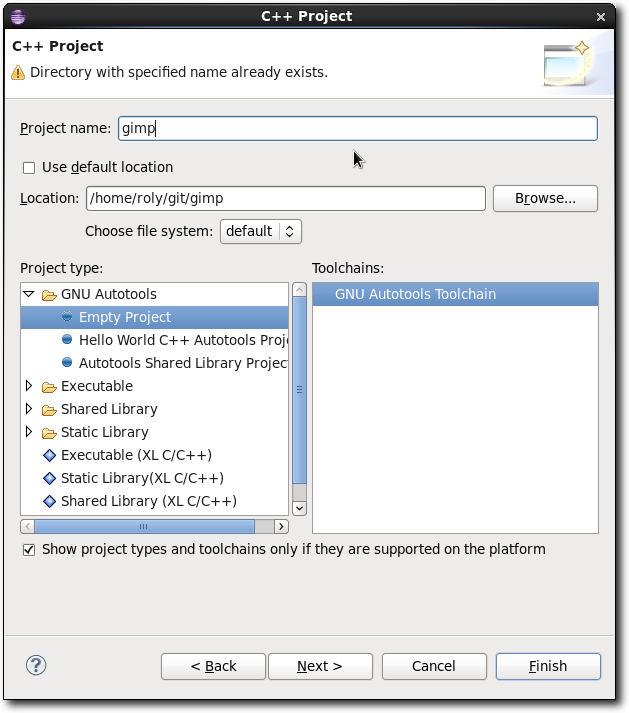Click the Hello World Autotools project icon
Screen dimensions: 629x713
[x=67, y=340]
